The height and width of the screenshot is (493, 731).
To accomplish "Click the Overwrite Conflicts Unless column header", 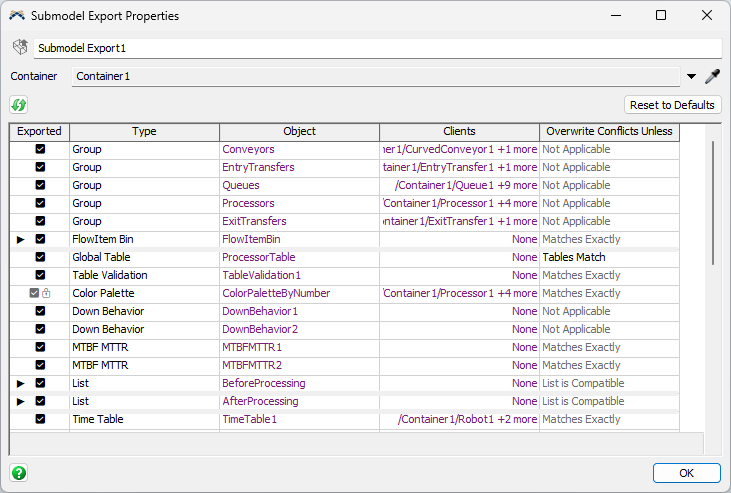I will pyautogui.click(x=609, y=131).
